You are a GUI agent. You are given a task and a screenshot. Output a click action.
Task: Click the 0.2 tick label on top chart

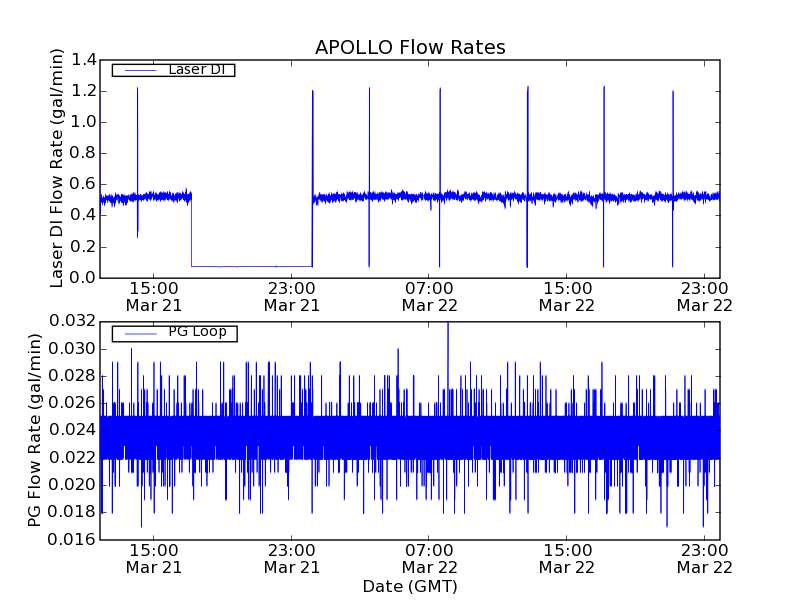(83, 247)
